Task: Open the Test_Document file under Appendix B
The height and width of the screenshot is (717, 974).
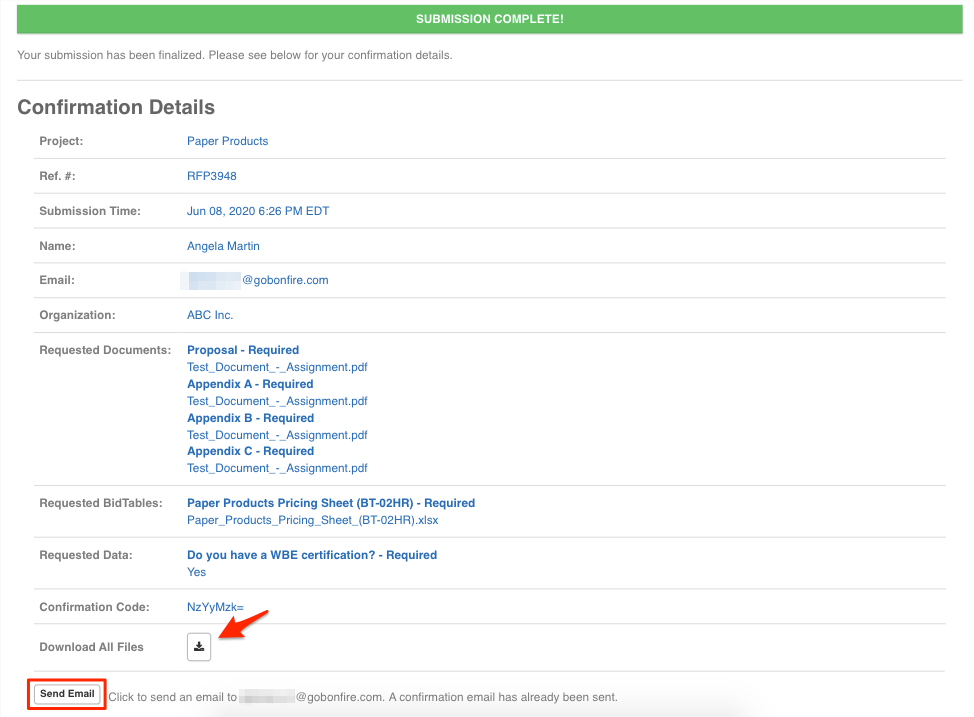Action: [x=277, y=435]
